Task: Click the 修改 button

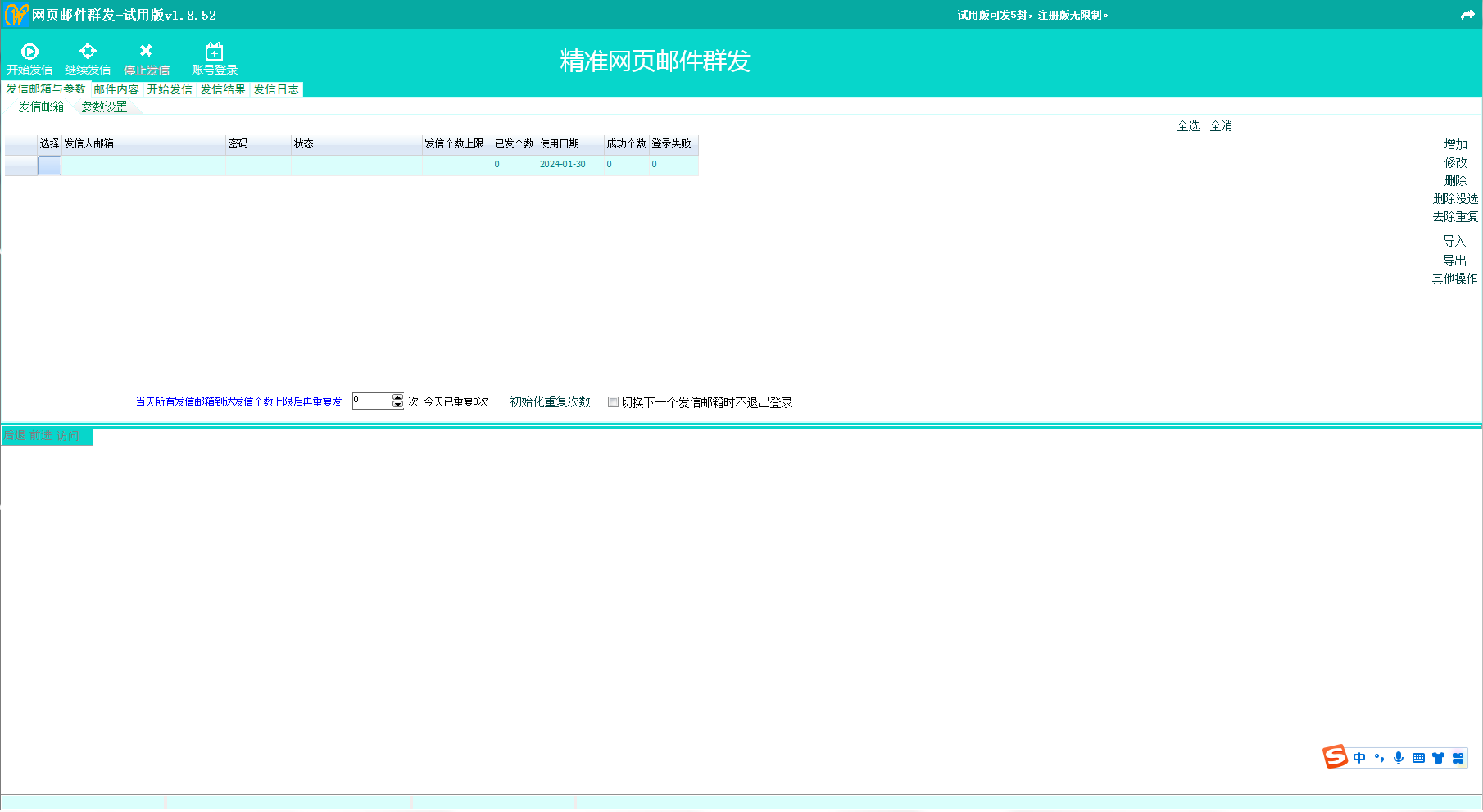Action: tap(1455, 162)
